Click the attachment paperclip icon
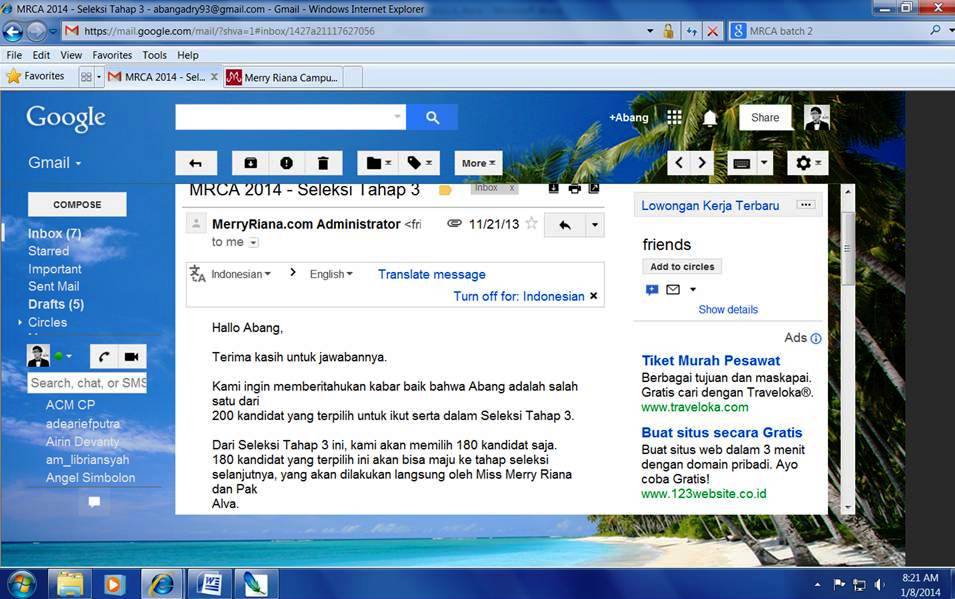 [x=454, y=224]
